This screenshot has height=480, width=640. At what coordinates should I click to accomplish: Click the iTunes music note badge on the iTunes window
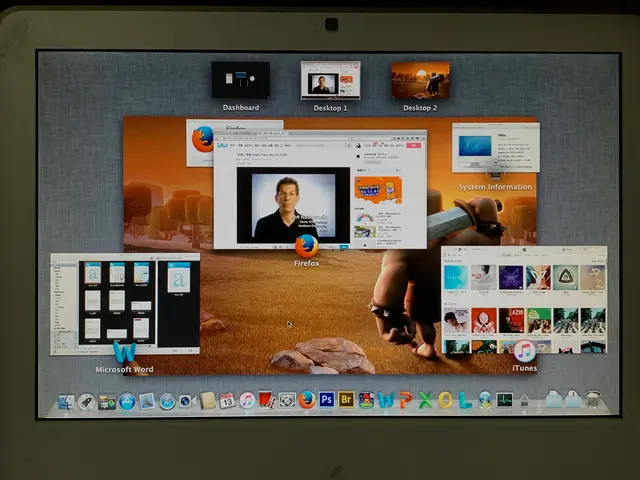pyautogui.click(x=524, y=351)
